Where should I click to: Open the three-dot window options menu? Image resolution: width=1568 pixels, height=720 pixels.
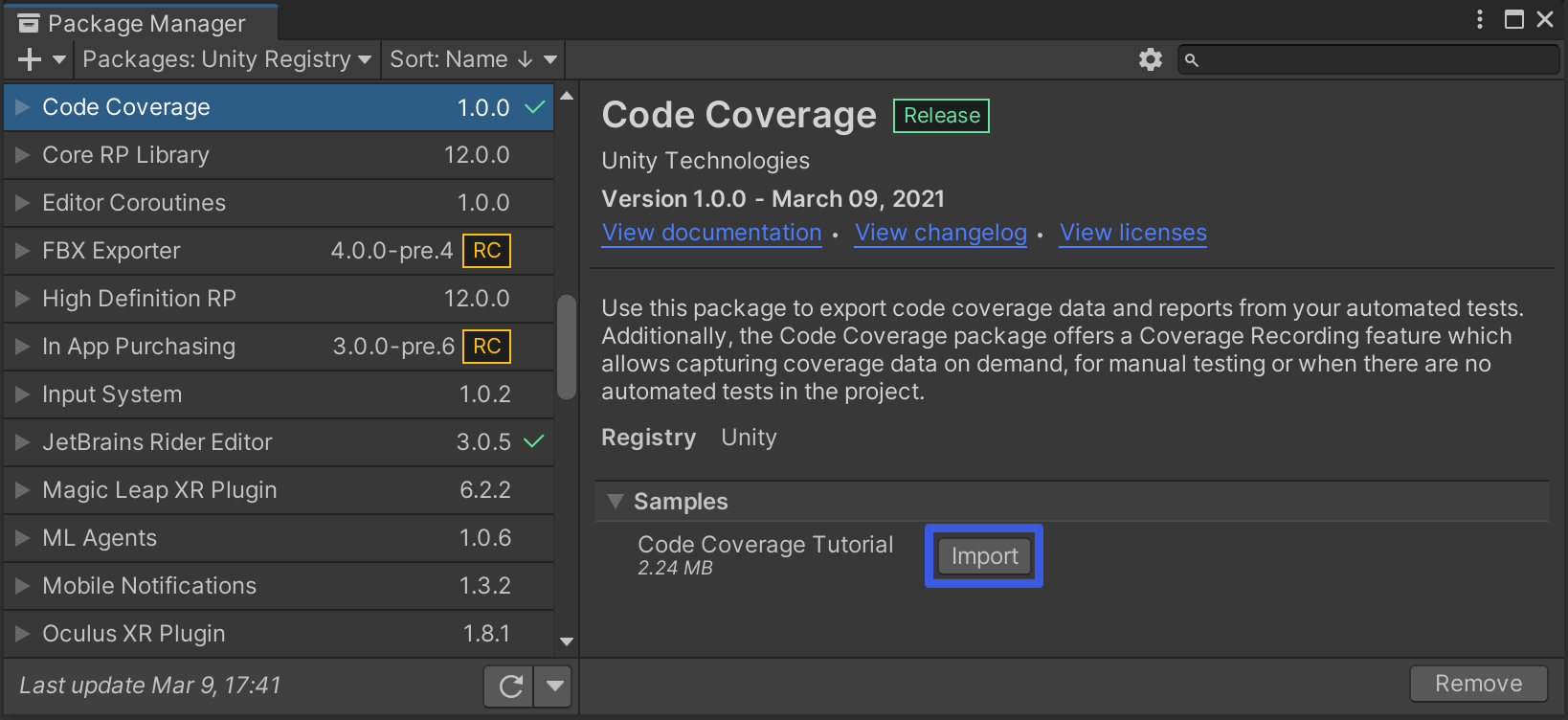[1480, 19]
